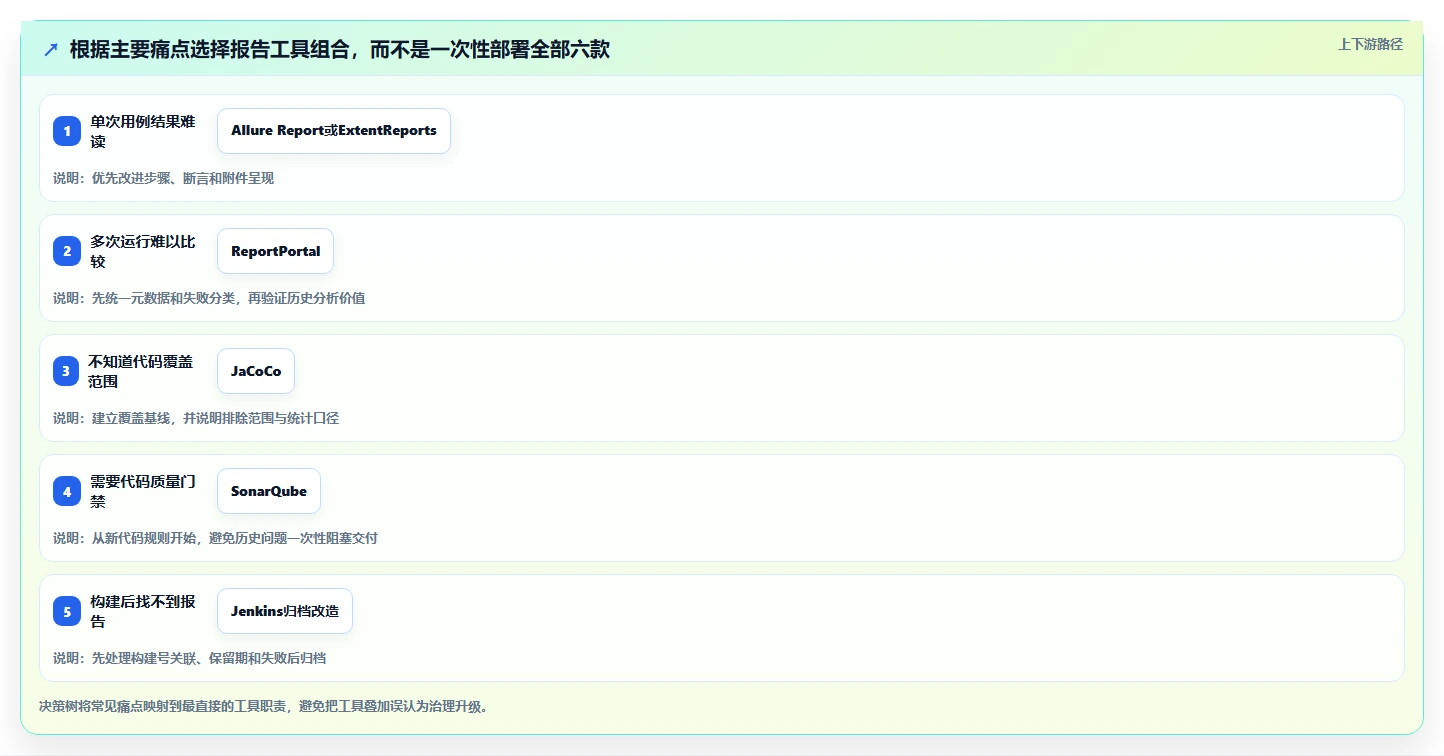
Task: Click the note 建立覆盖基线
Action: point(131,418)
